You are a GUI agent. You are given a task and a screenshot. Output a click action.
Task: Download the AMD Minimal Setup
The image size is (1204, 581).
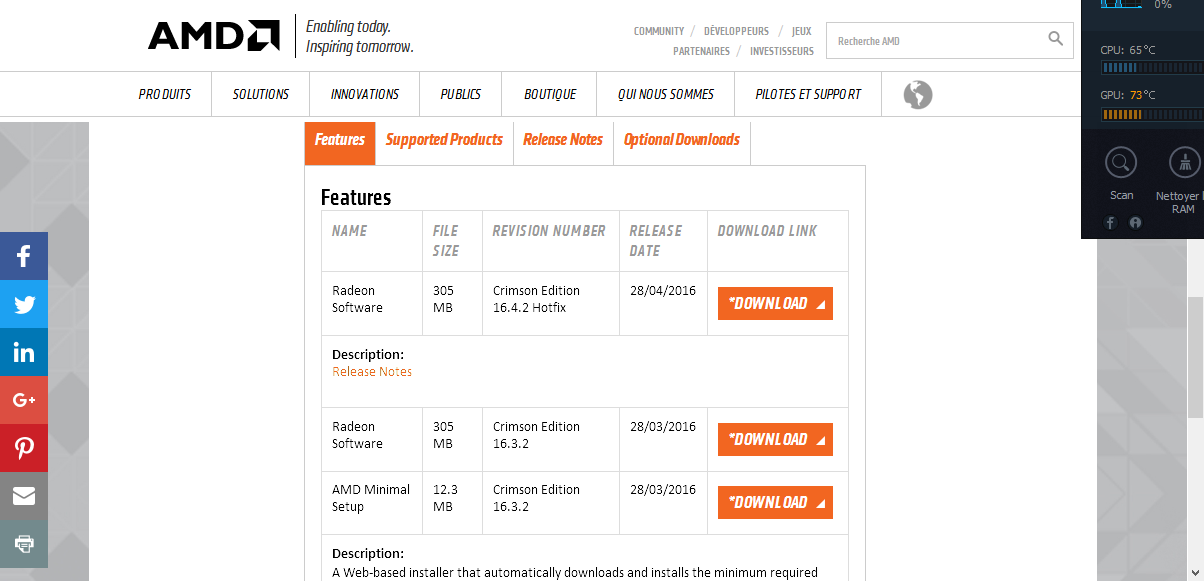775,503
